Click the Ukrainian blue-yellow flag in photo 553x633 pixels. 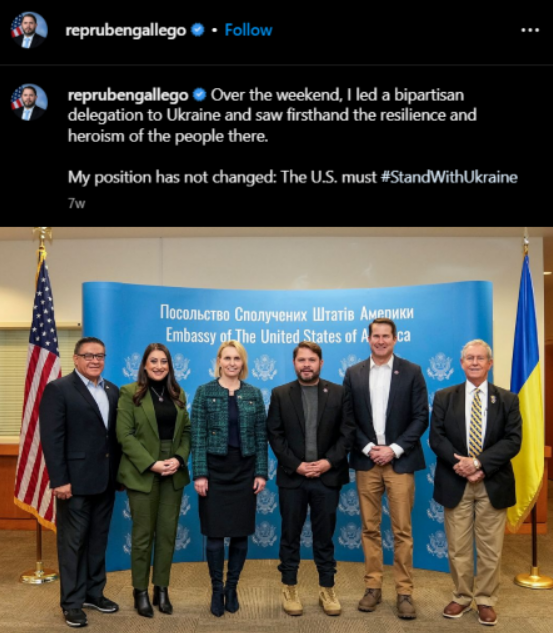527,388
